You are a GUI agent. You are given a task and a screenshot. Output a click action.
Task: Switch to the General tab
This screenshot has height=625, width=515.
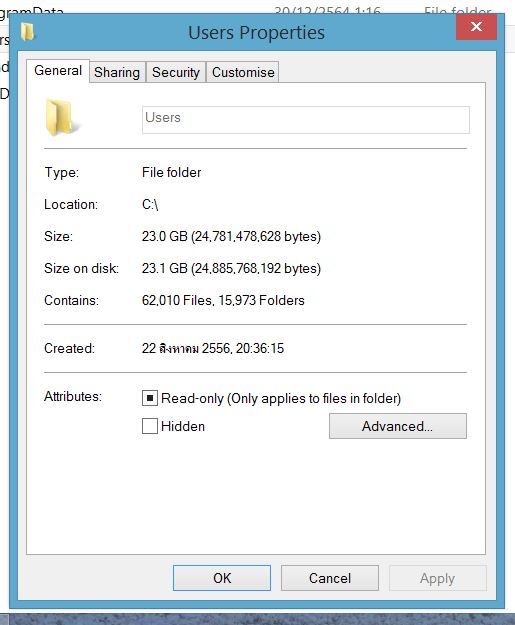click(58, 71)
